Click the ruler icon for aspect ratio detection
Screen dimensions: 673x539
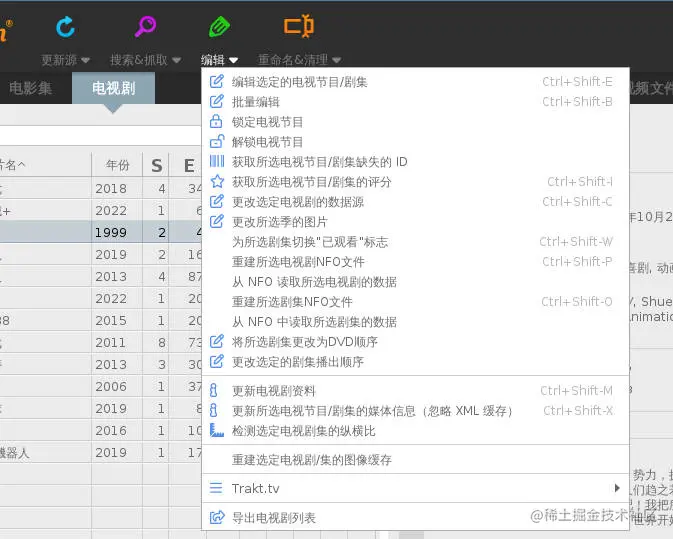tap(217, 430)
